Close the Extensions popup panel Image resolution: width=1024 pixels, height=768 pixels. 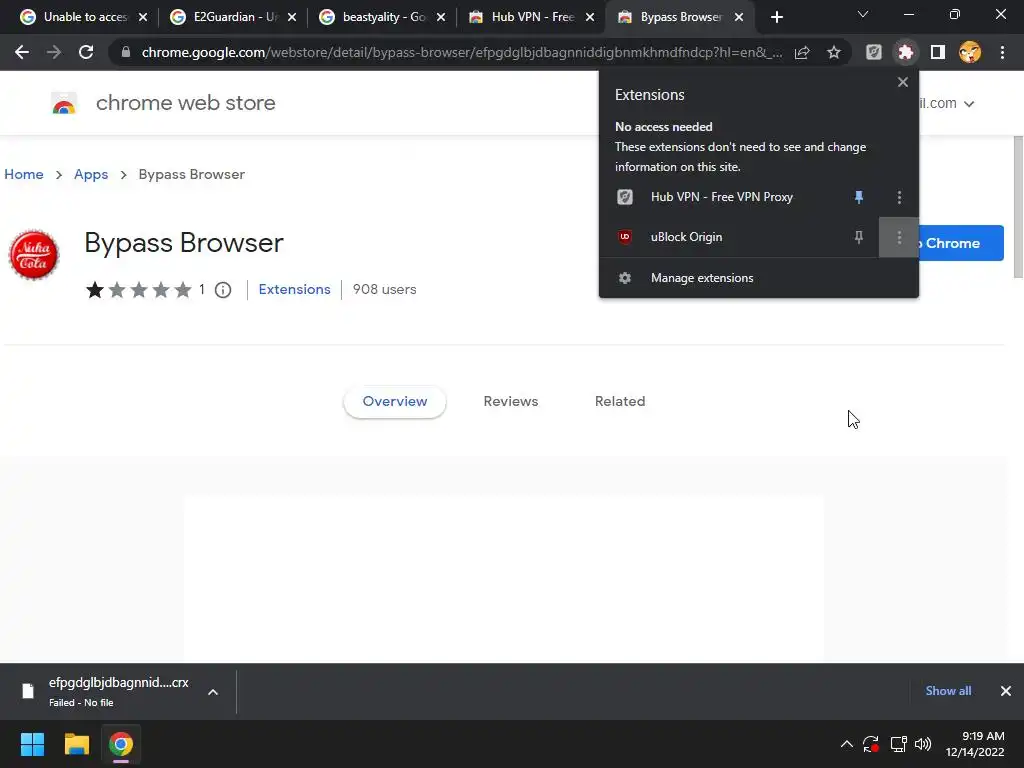pos(903,82)
